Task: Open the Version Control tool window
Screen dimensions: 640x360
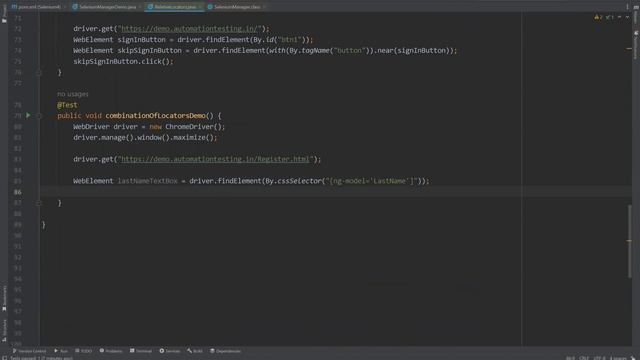Action: (x=29, y=351)
